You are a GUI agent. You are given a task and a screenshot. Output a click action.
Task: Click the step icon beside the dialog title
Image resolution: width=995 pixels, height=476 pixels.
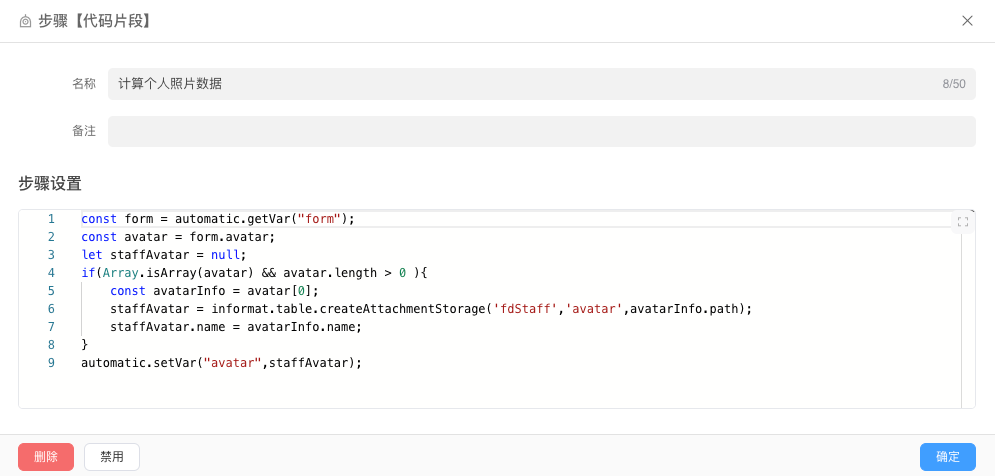click(x=26, y=21)
